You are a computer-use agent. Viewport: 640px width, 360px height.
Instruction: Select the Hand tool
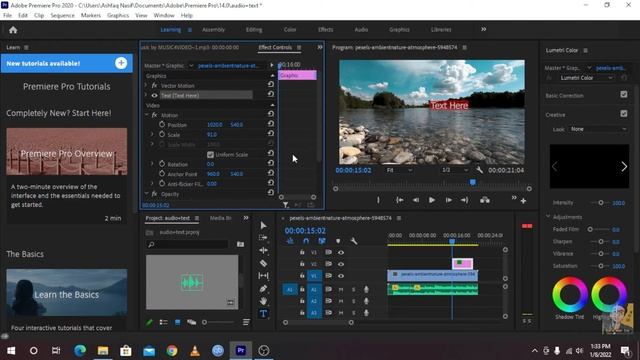tap(263, 301)
